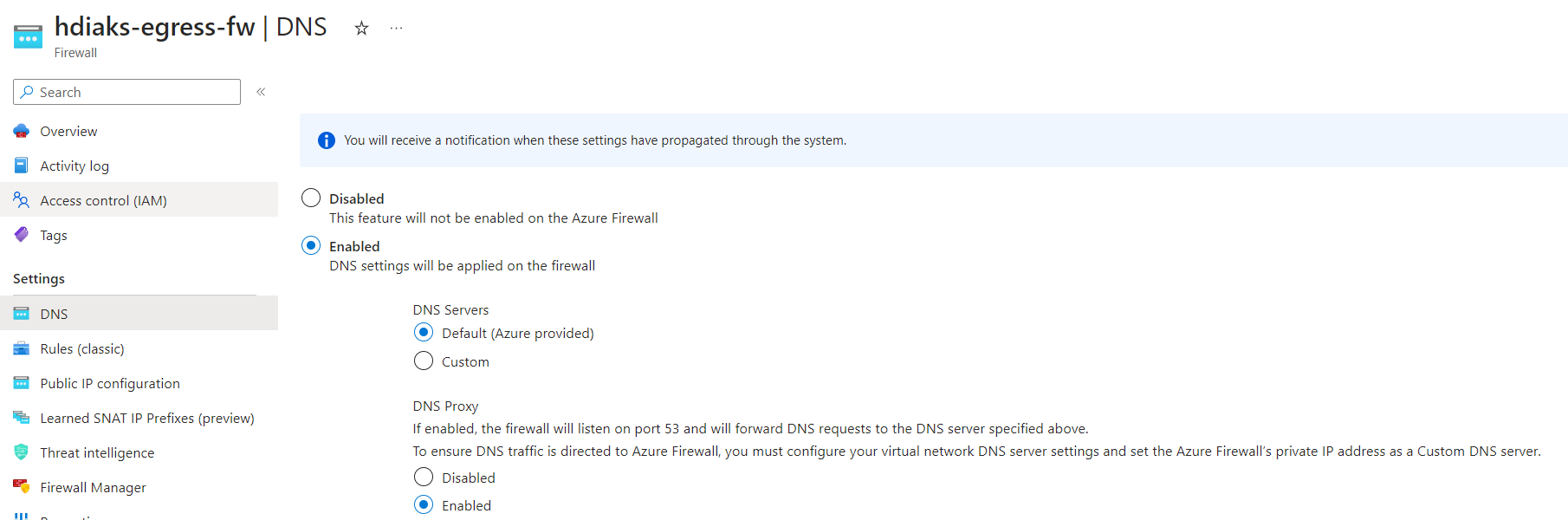Click the favorite star icon
The height and width of the screenshot is (520, 1568).
tap(361, 29)
